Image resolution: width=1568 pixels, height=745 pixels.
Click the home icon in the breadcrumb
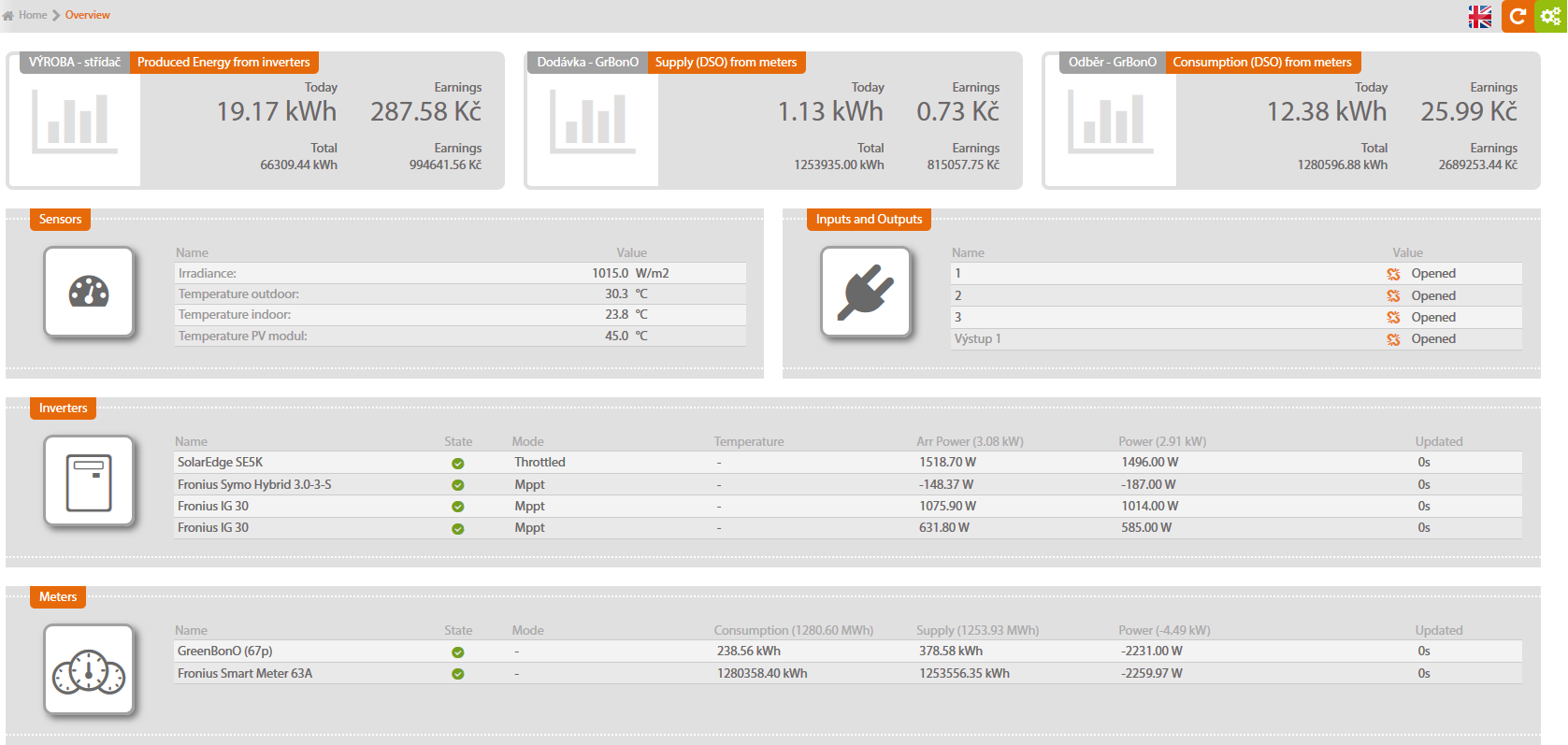click(8, 15)
